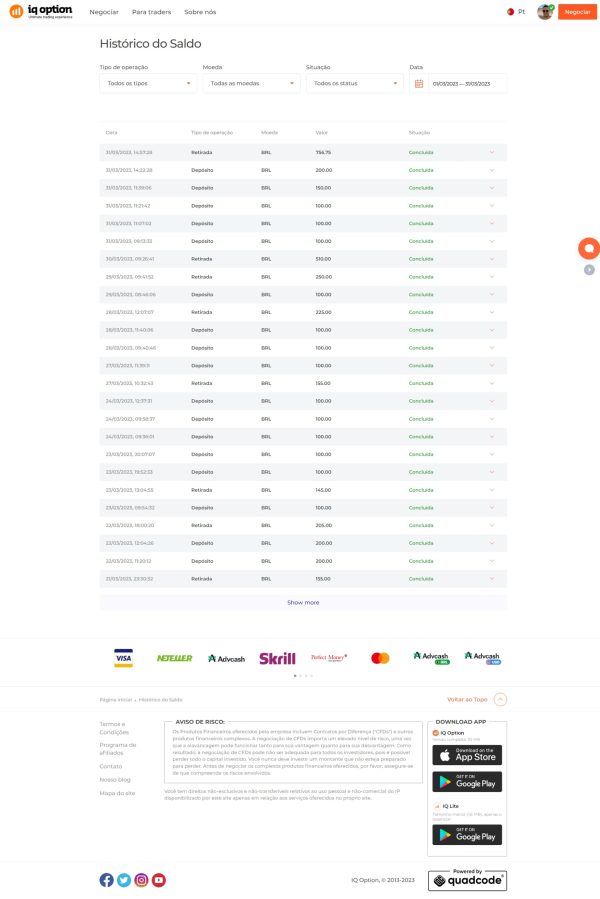Open the YouTube social icon
The height and width of the screenshot is (899, 600).
tap(159, 880)
